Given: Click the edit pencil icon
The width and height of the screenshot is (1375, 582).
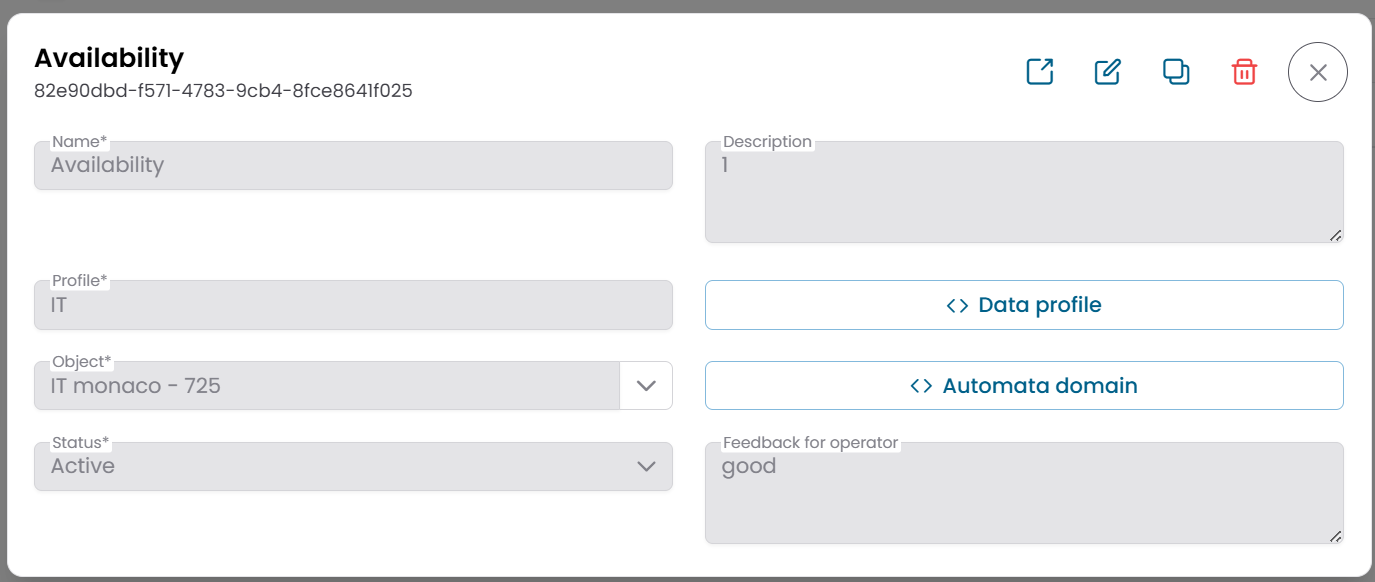Looking at the screenshot, I should [x=1107, y=71].
